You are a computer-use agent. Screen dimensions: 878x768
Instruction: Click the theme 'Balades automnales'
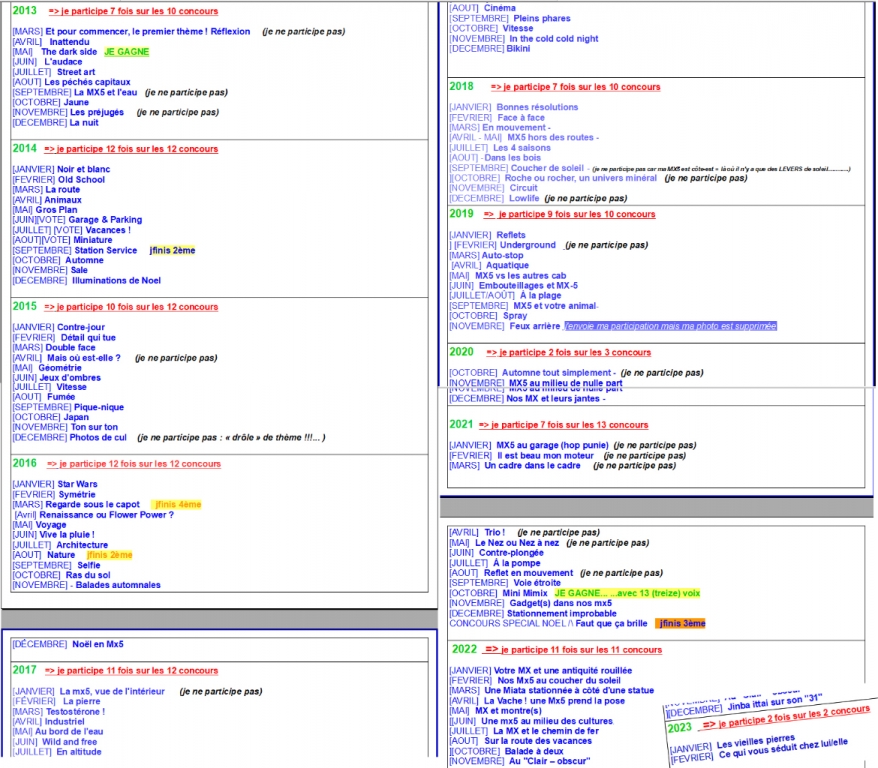coord(118,585)
